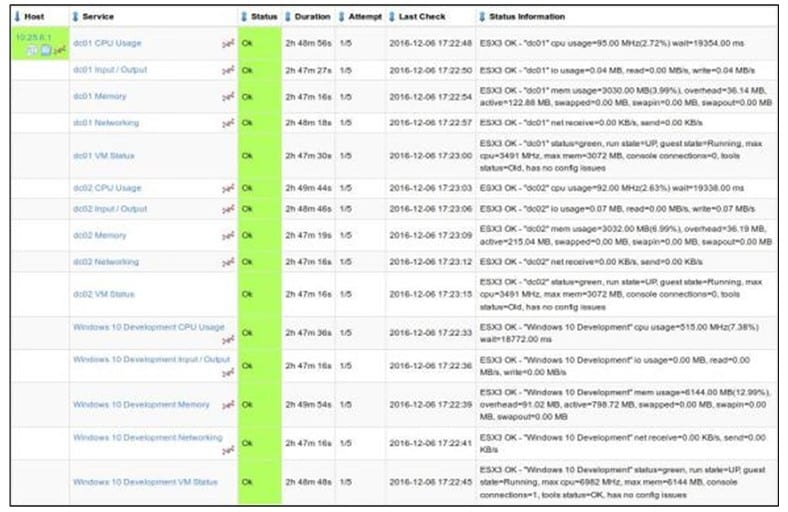Select last check time 2016-12-06 17:23:15
The height and width of the screenshot is (512, 788).
pyautogui.click(x=430, y=294)
